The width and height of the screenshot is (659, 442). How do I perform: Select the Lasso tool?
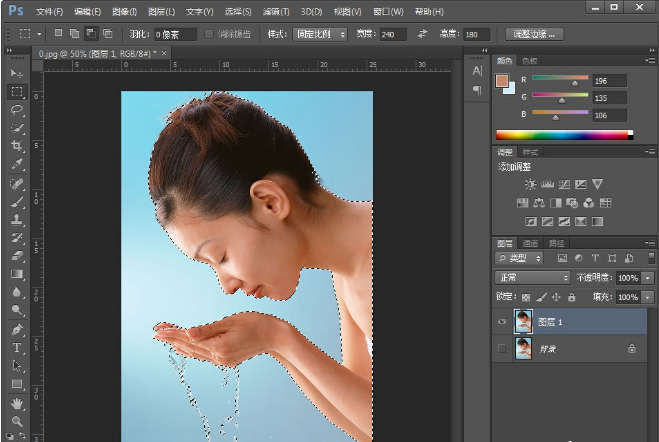click(17, 110)
